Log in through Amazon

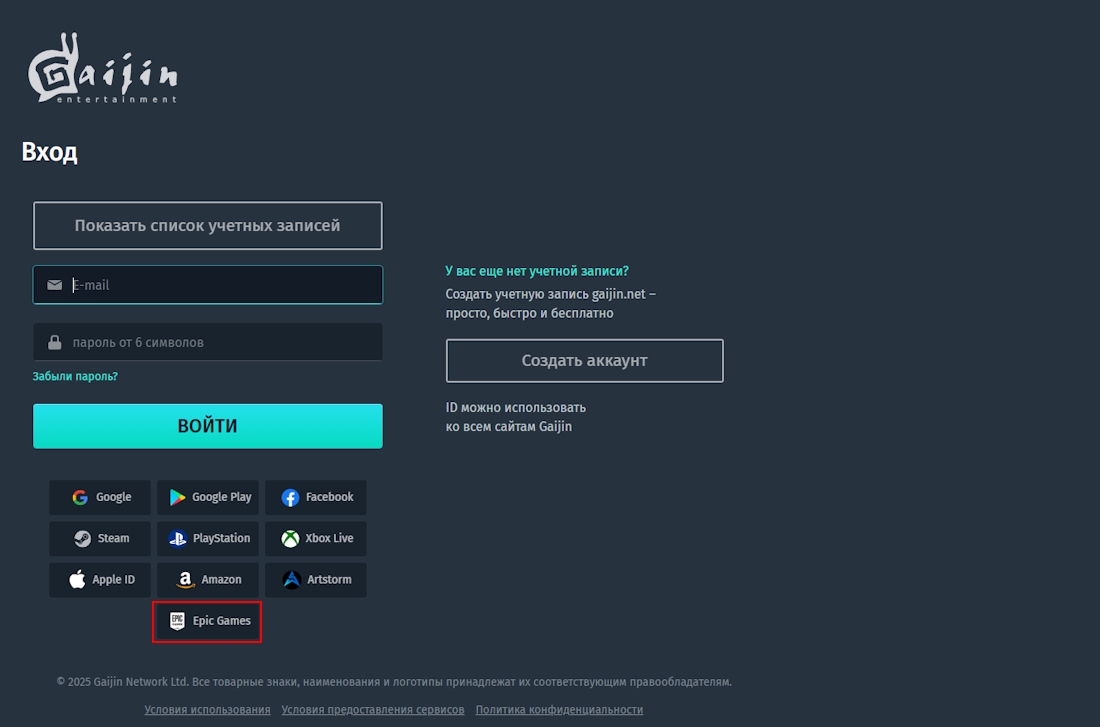208,580
